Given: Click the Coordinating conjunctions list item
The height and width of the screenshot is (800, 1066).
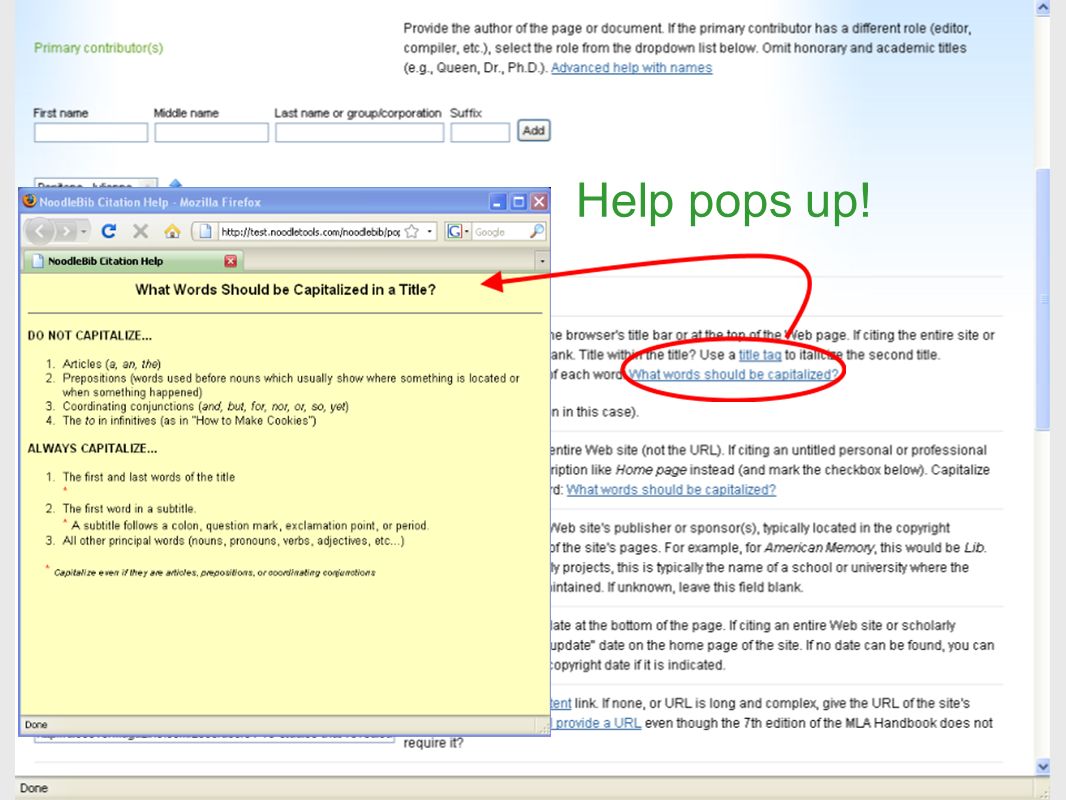Looking at the screenshot, I should click(x=205, y=406).
